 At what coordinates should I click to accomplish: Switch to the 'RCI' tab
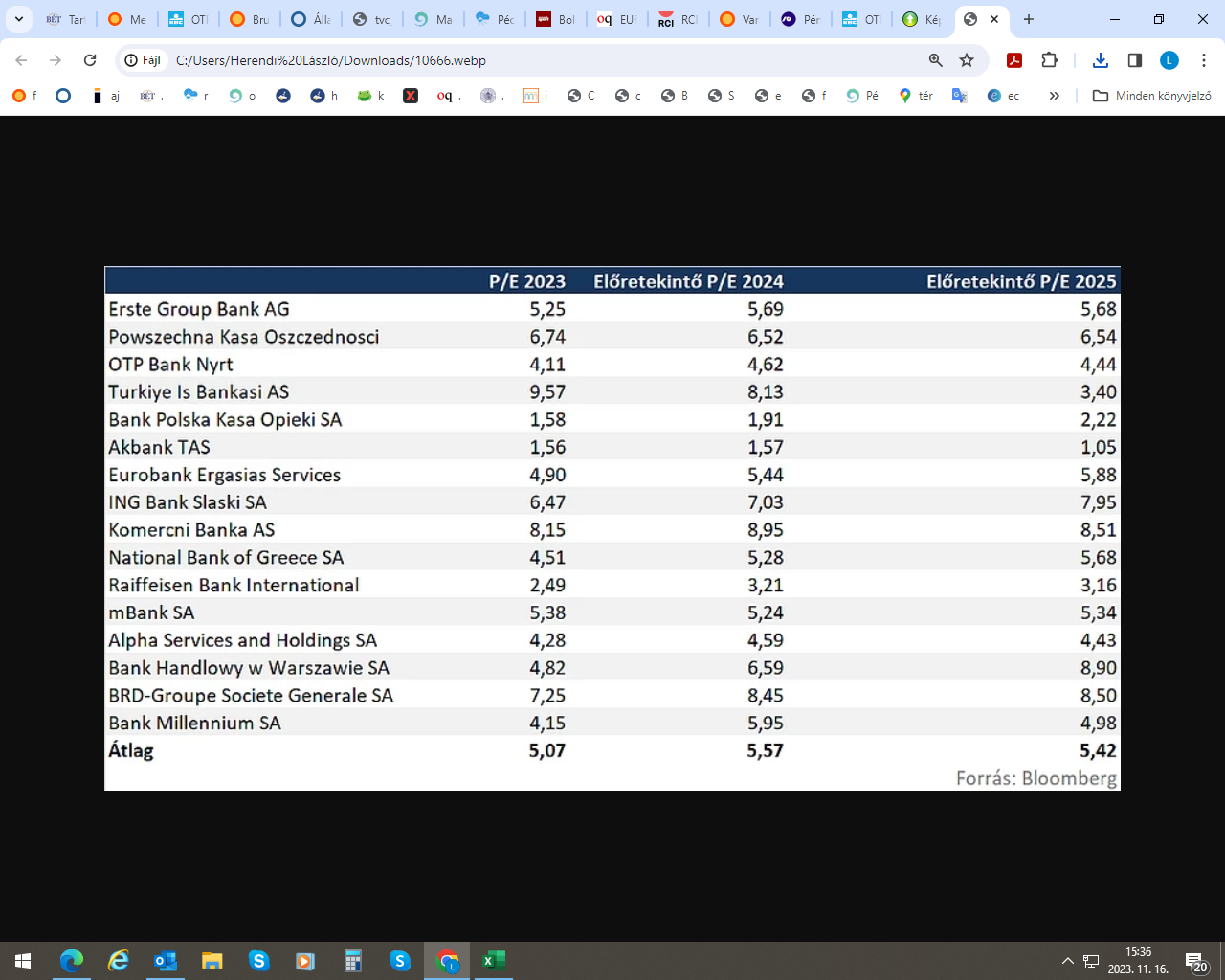click(678, 19)
